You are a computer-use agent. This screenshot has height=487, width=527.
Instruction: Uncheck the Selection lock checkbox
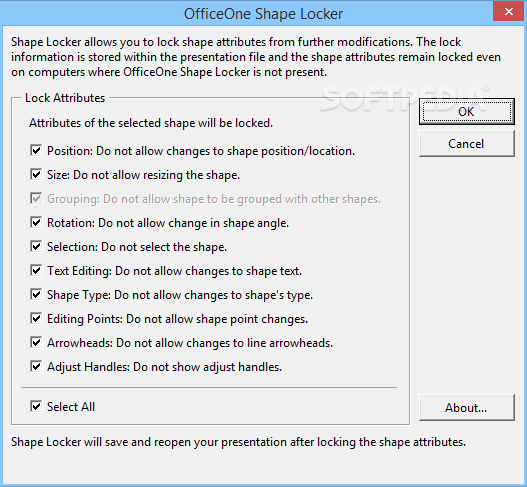point(36,246)
